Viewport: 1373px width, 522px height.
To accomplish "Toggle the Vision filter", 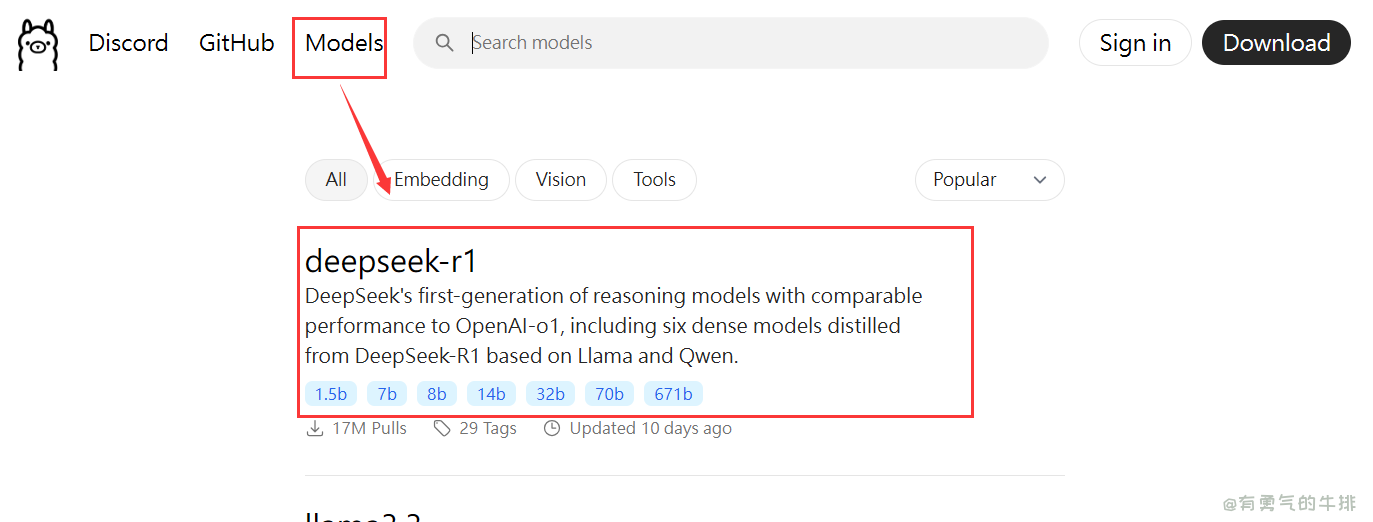I will [560, 180].
